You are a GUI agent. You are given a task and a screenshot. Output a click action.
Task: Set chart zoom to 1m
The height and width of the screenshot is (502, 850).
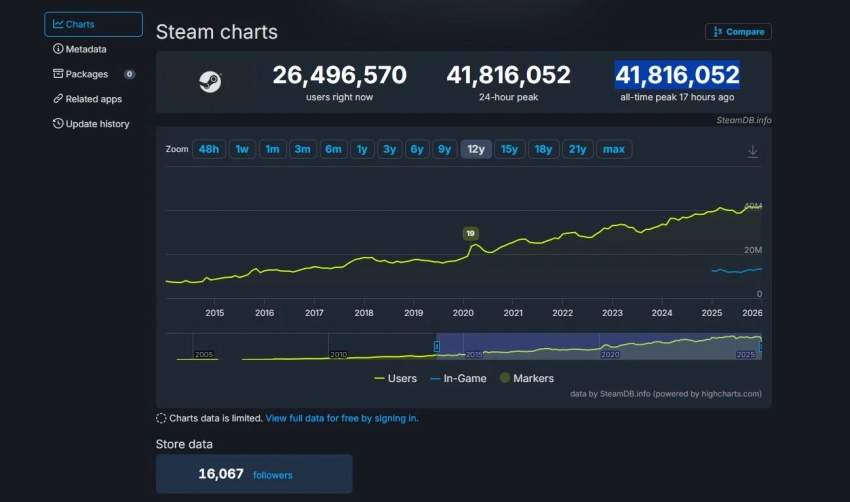(x=272, y=149)
